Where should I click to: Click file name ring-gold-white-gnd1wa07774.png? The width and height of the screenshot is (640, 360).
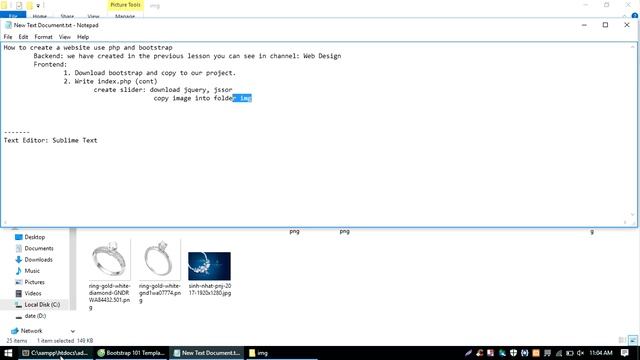[x=160, y=293]
